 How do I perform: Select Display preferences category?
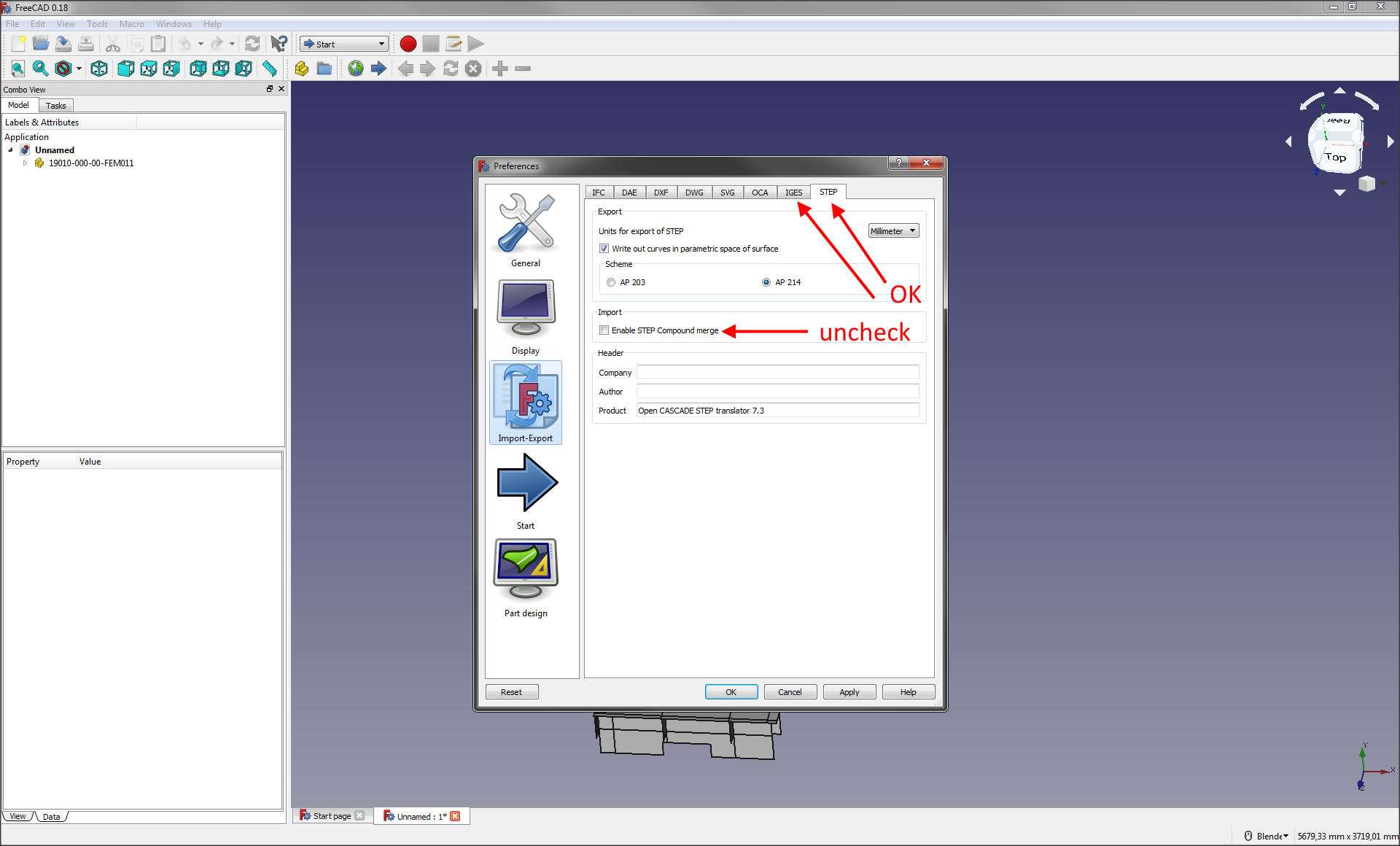(x=526, y=318)
